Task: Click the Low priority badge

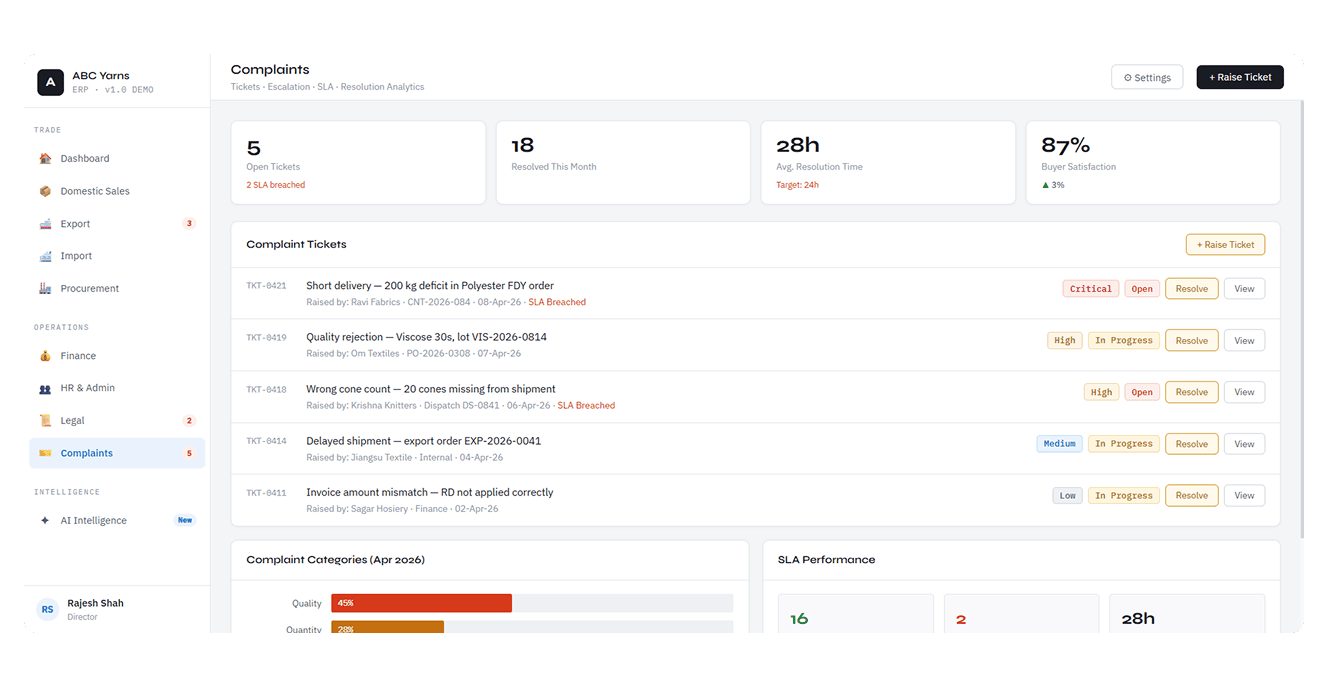Action: (x=1068, y=495)
